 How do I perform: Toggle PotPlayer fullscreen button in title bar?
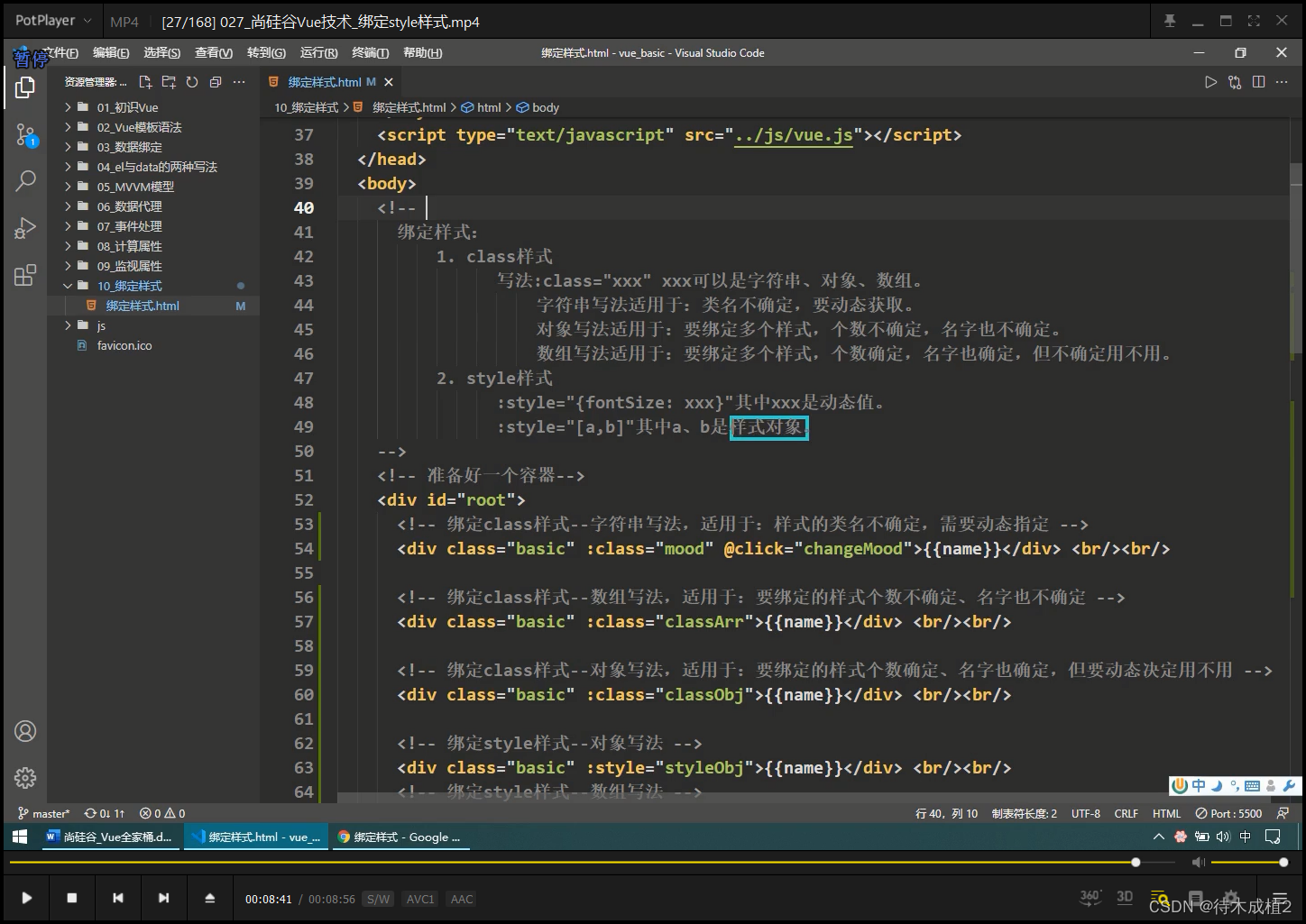click(1254, 21)
